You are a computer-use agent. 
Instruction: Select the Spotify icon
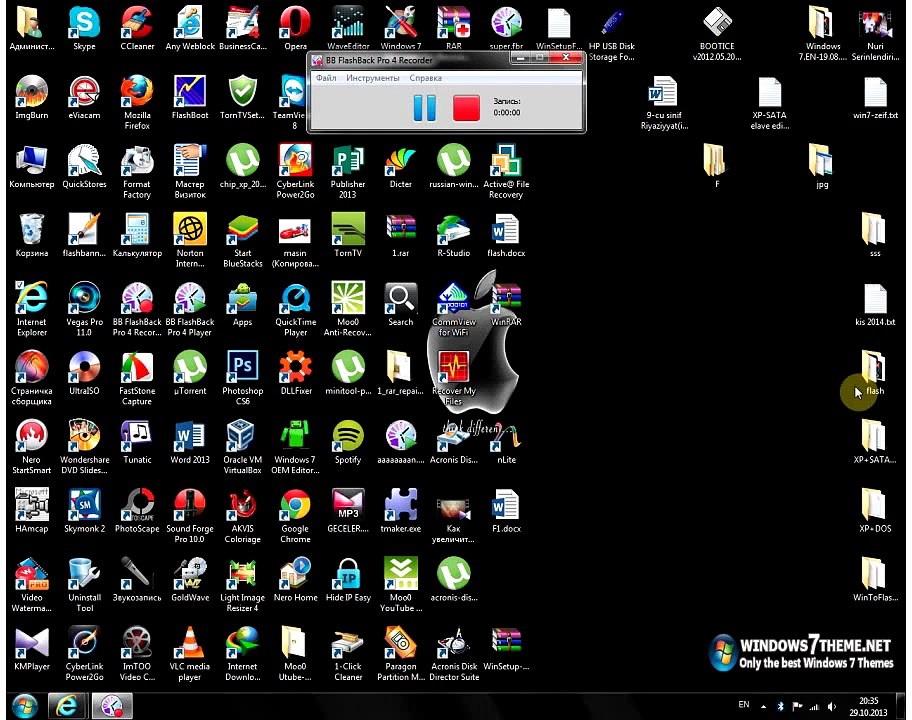(x=348, y=442)
